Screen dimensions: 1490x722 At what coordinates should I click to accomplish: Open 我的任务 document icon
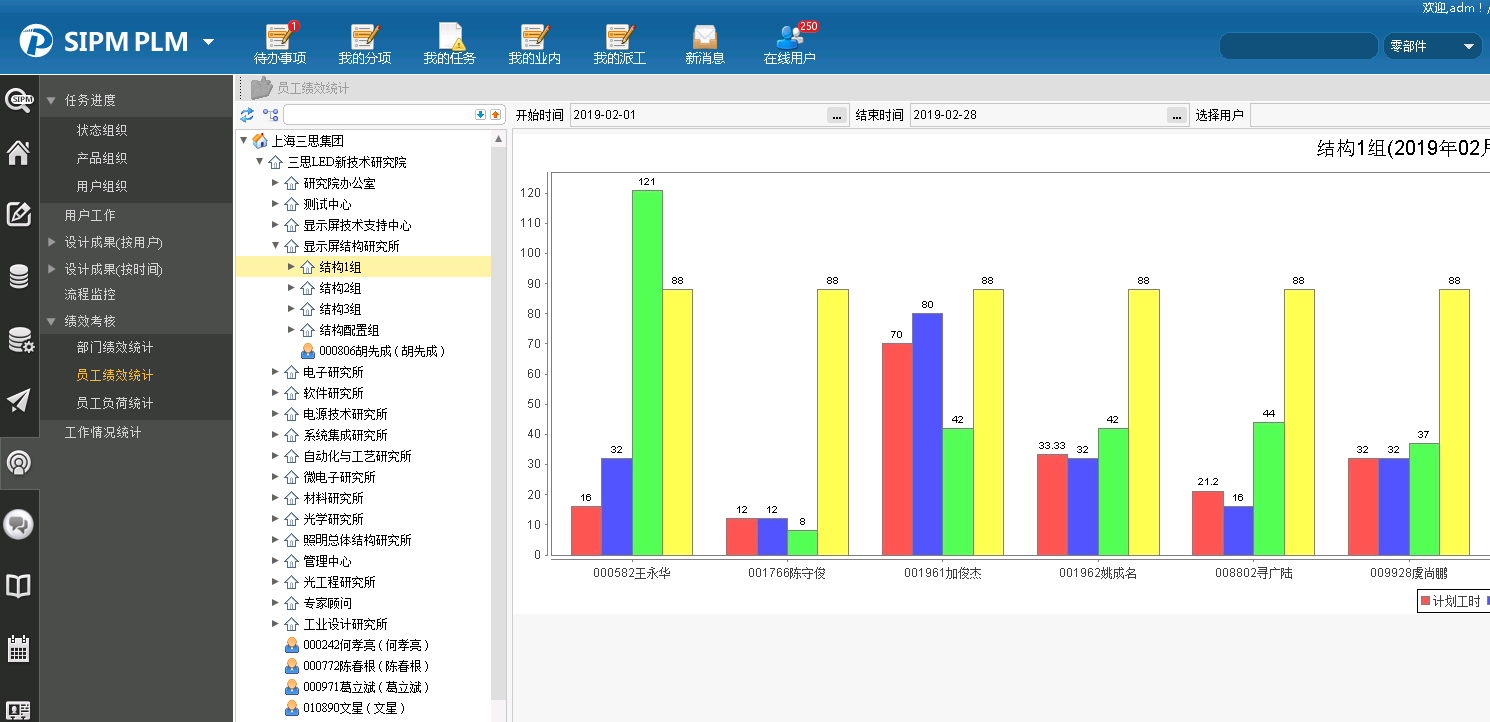coord(449,39)
